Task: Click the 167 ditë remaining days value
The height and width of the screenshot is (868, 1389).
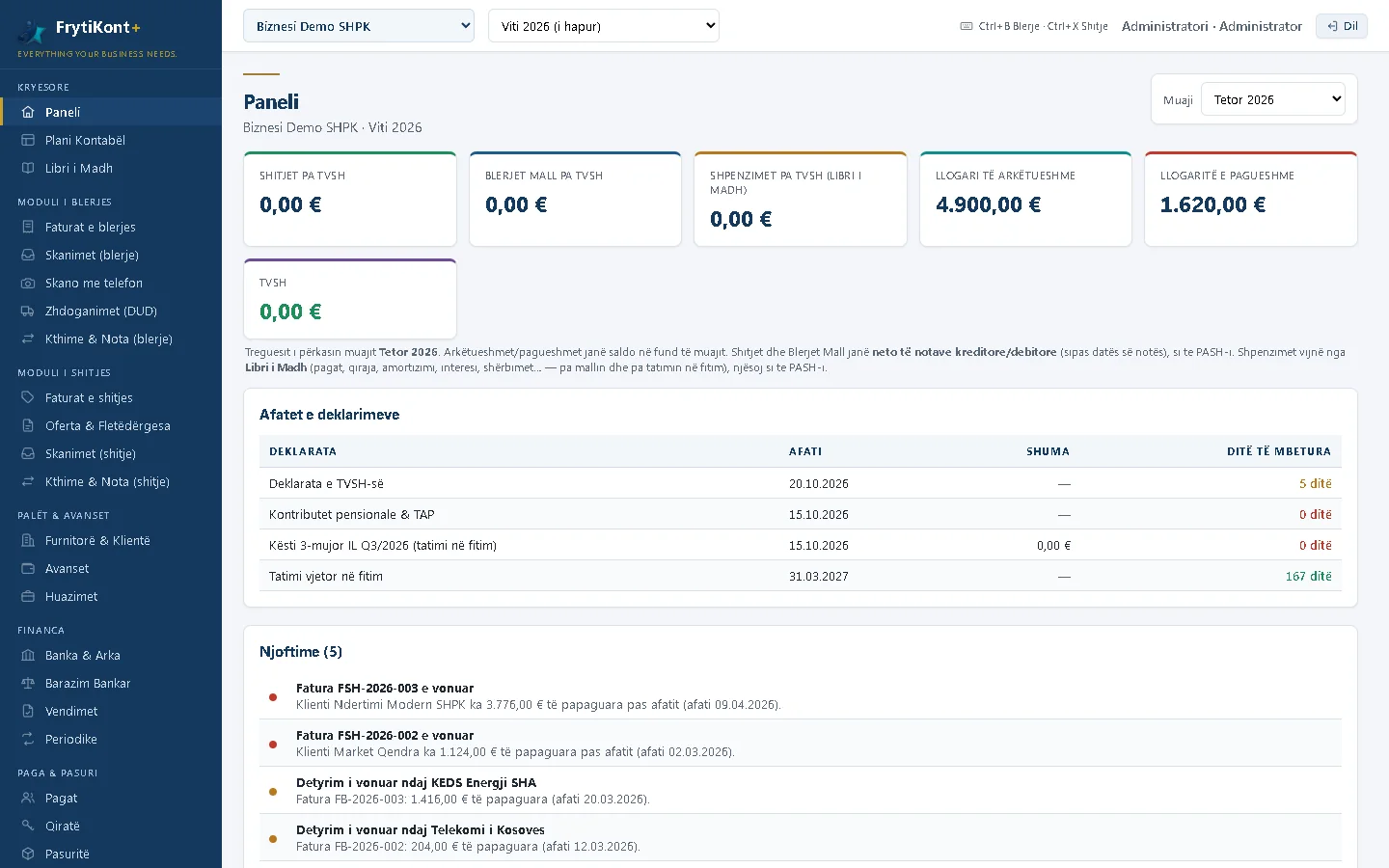Action: point(1308,576)
